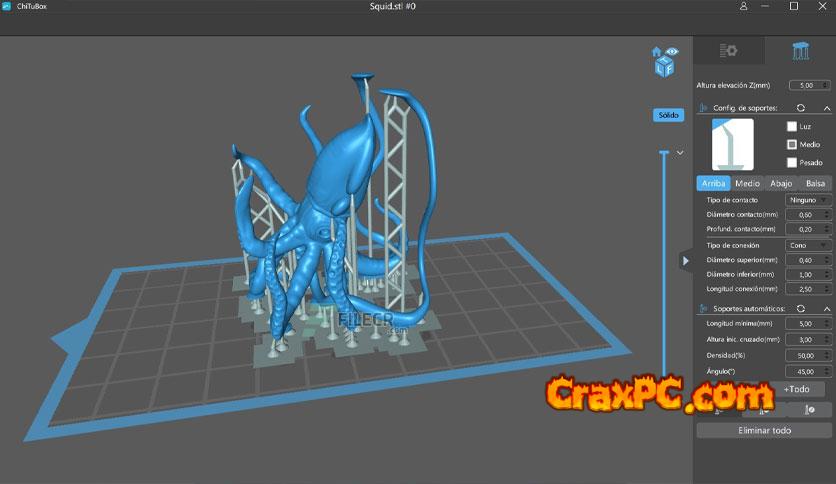Open the Tipo de conexión dropdown
This screenshot has height=484, width=836.
point(808,245)
